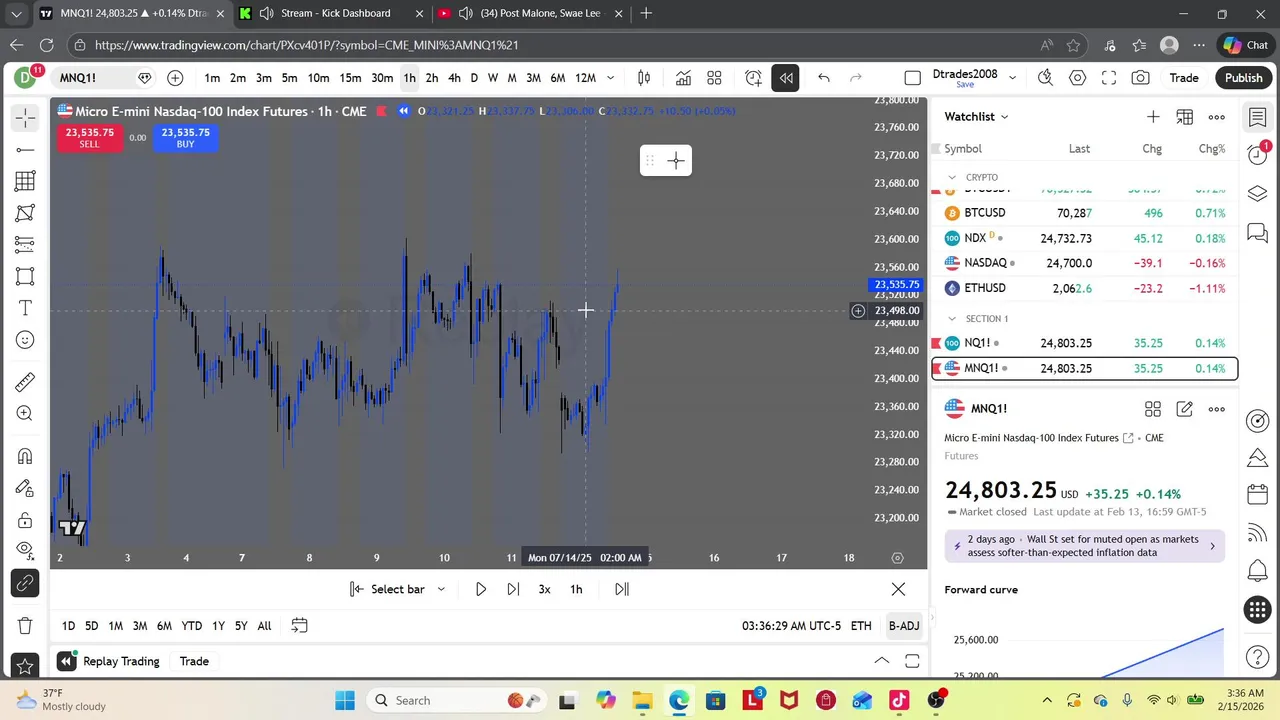Add symbol to watchlist with plus
Screen dimensions: 1280x720
[x=1153, y=117]
